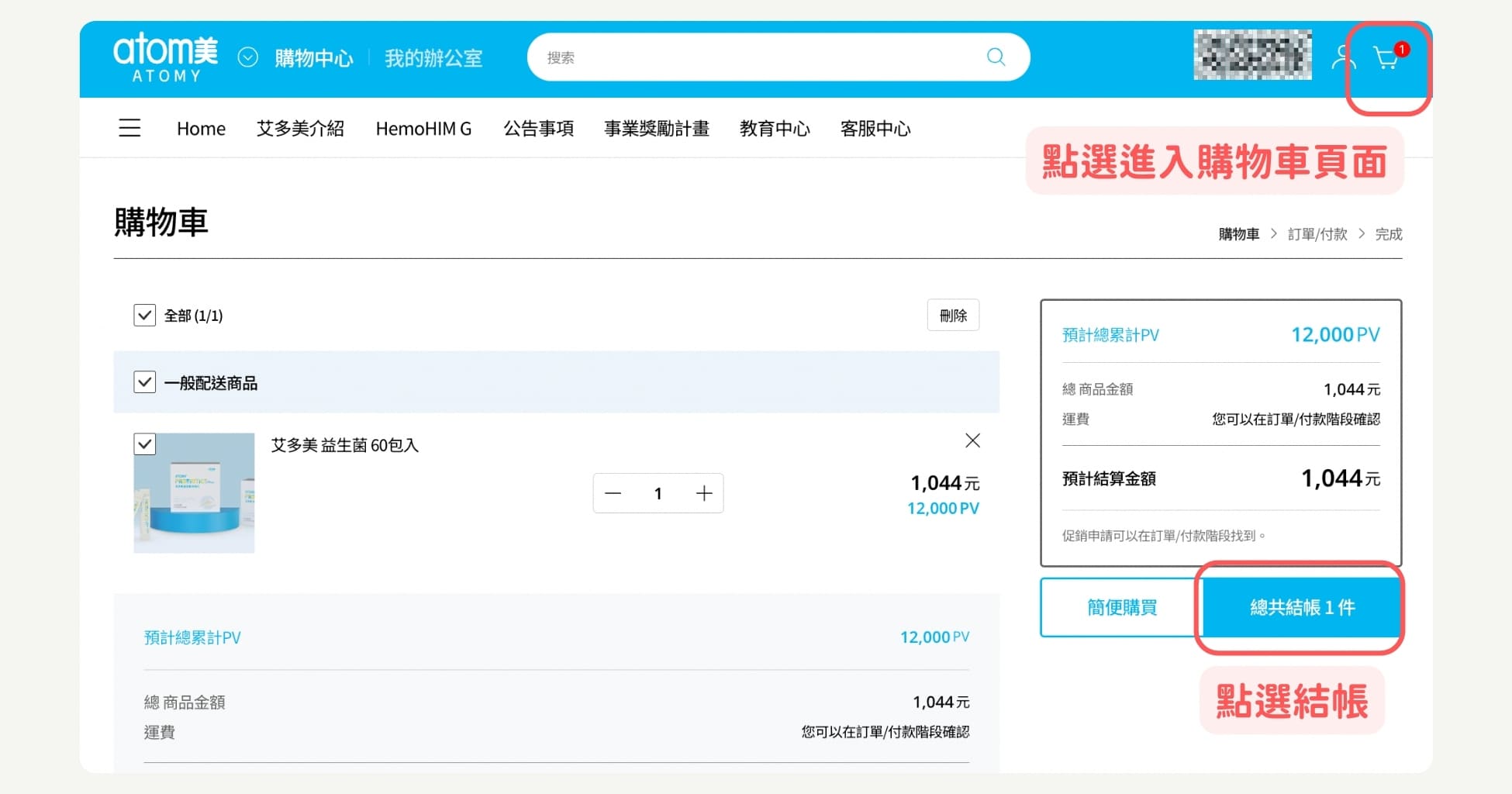This screenshot has height=794, width=1512.
Task: Decrease quantity with the minus icon
Action: point(613,493)
